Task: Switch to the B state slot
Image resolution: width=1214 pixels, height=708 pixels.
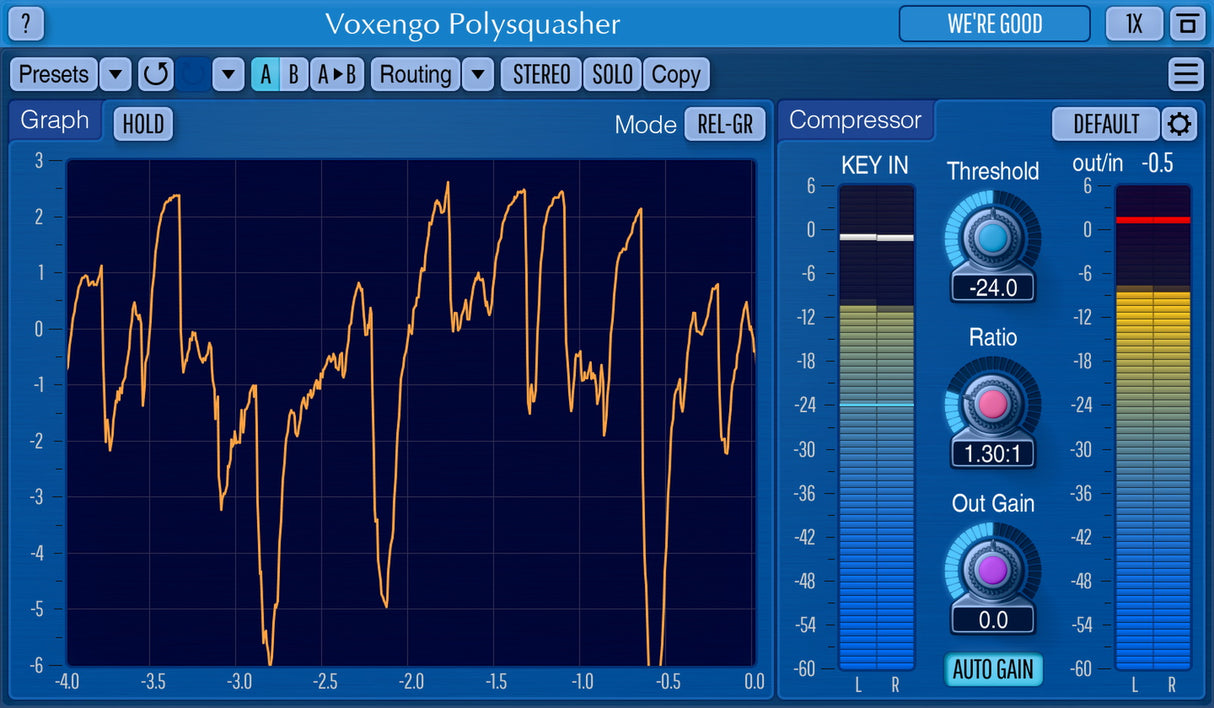Action: coord(293,74)
